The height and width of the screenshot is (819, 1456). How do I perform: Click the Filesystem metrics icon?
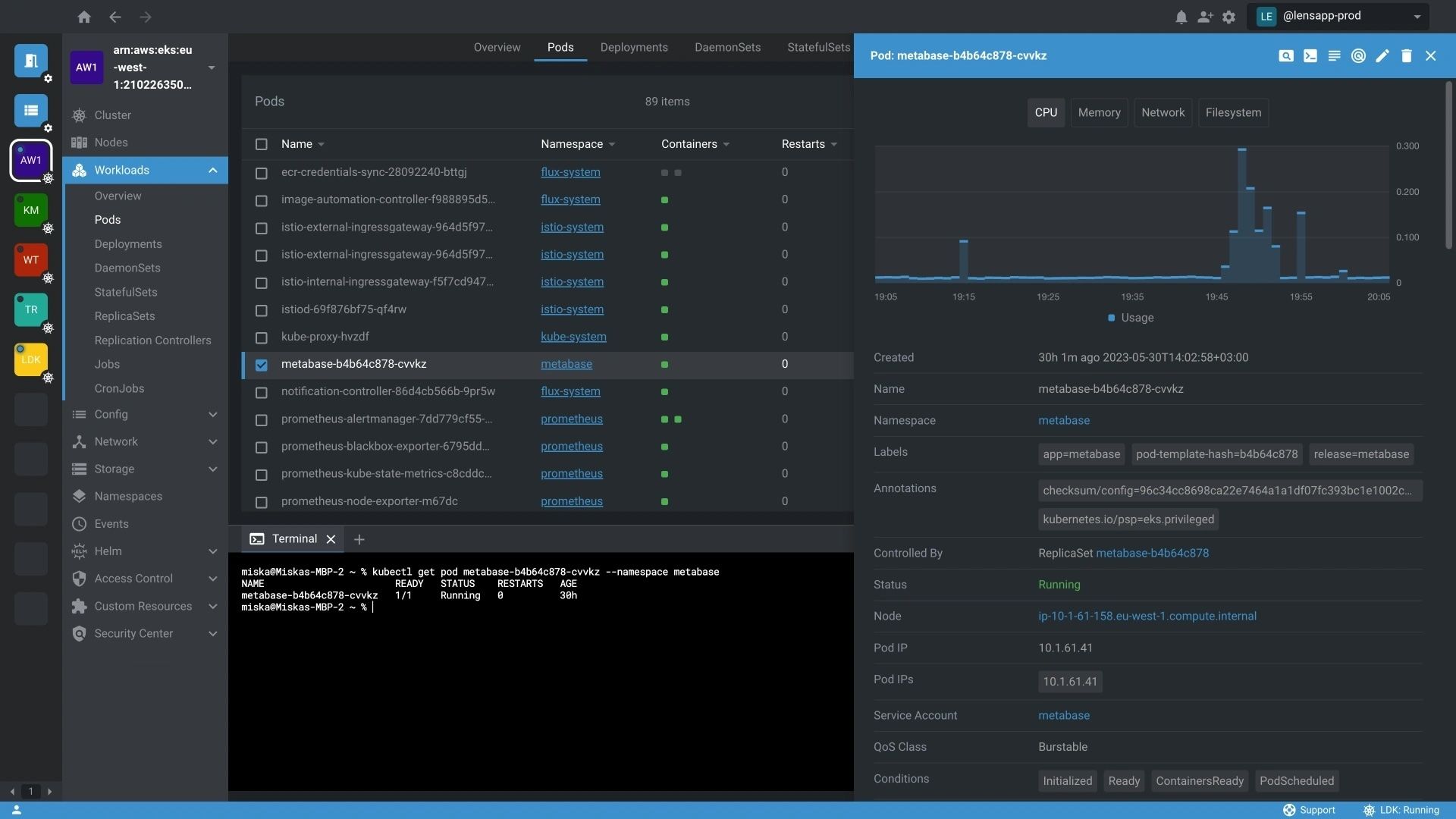(x=1232, y=112)
